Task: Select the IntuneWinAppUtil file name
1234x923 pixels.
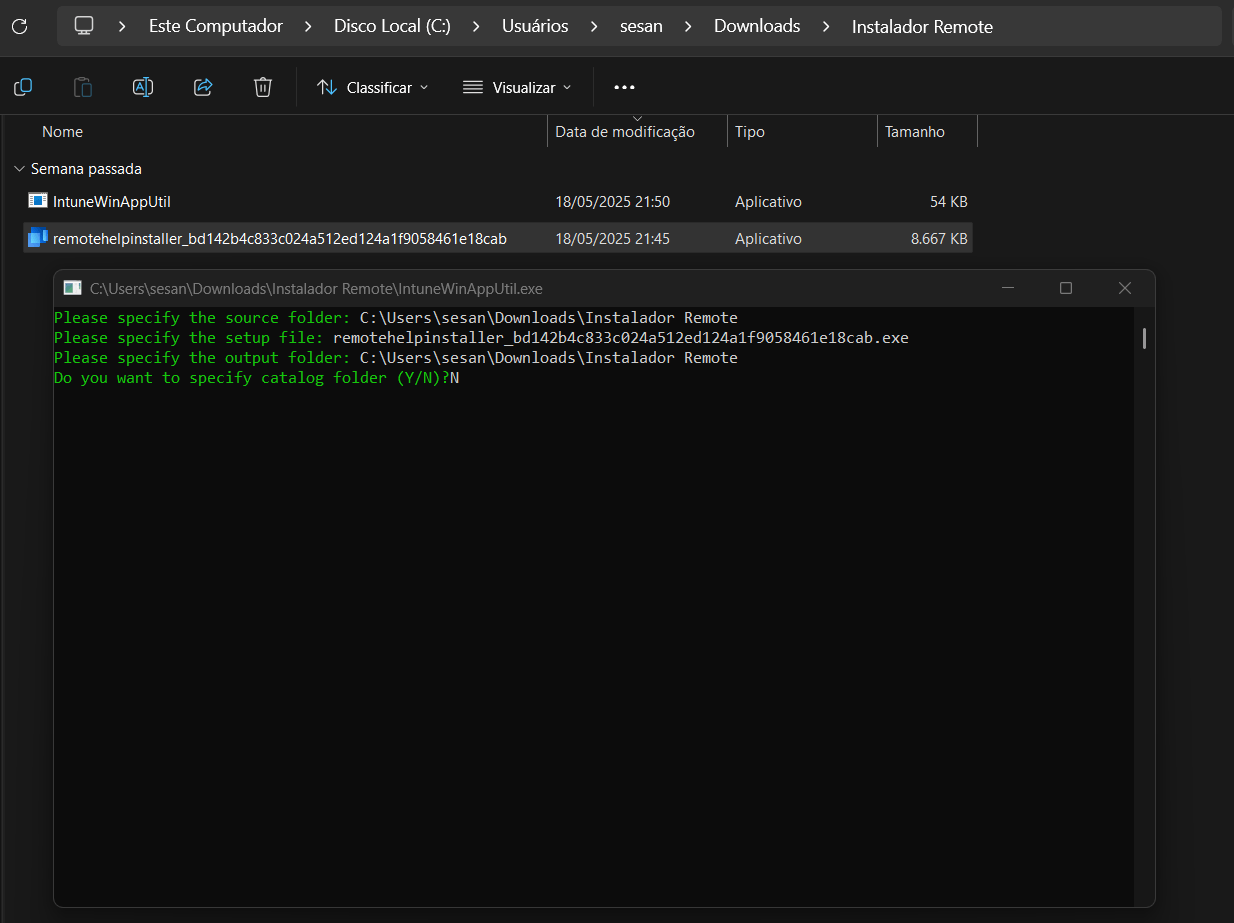Action: coord(112,202)
